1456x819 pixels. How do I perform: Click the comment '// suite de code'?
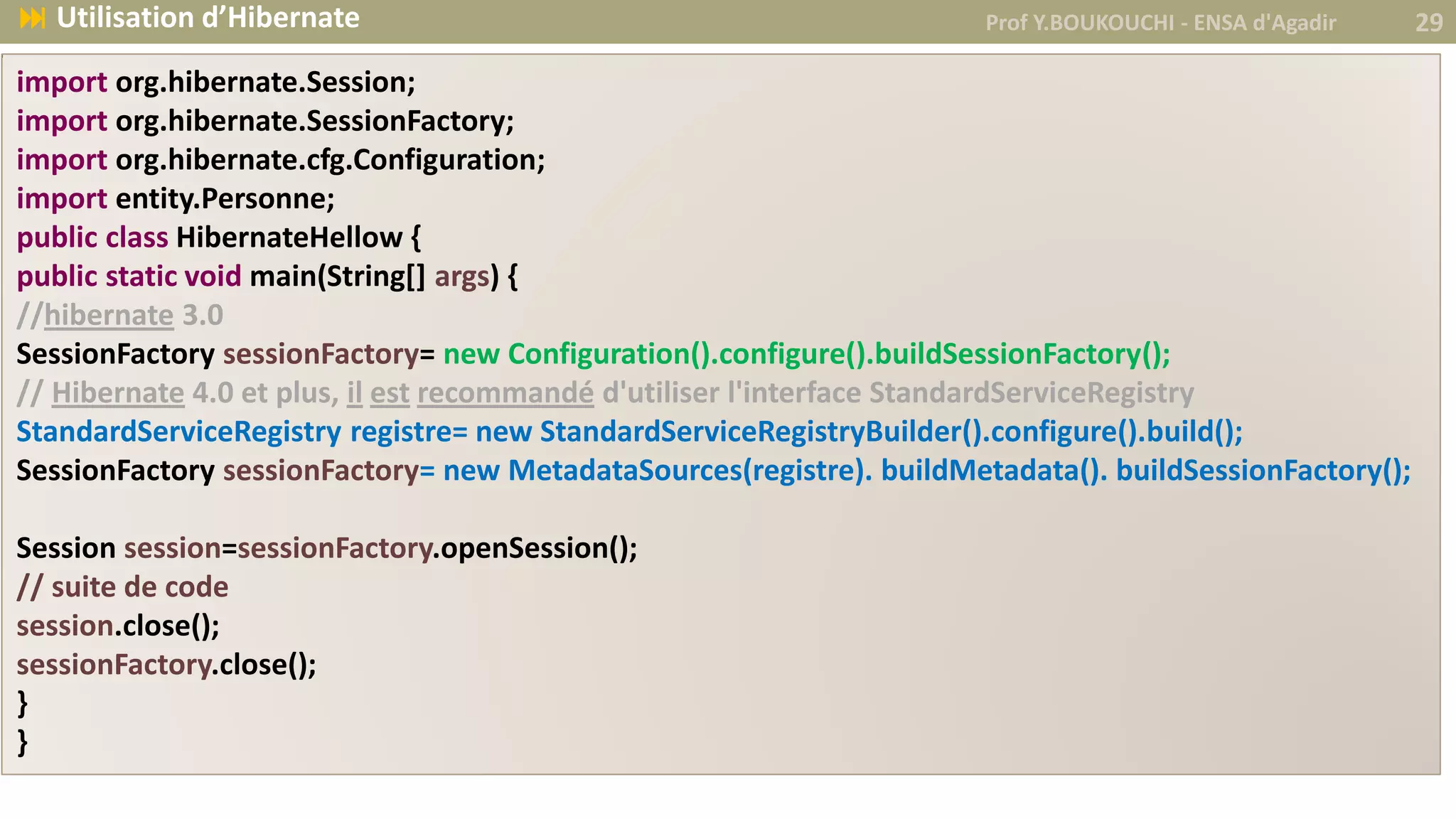pos(122,587)
